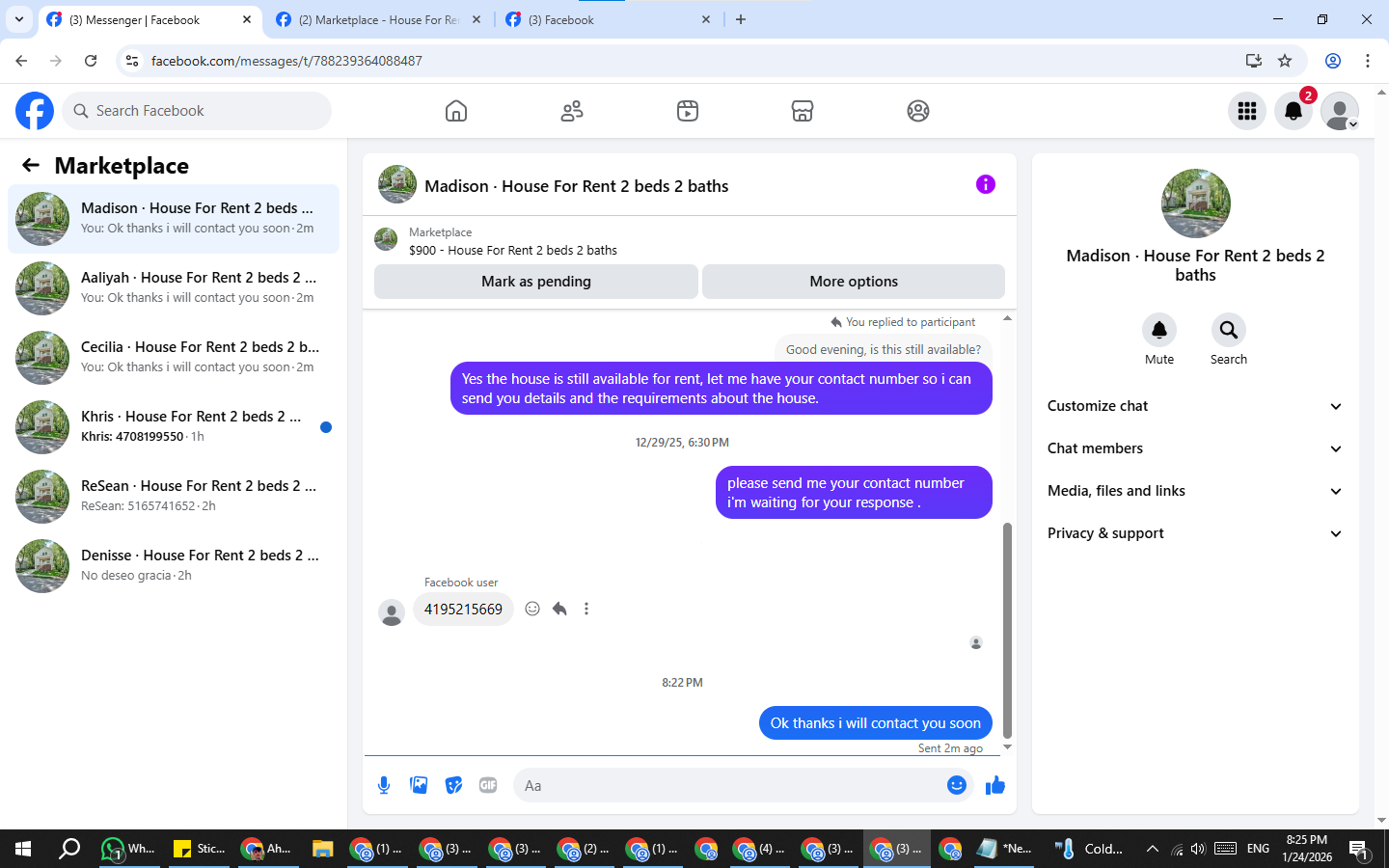
Task: Click install app icon in address bar
Action: (x=1254, y=61)
